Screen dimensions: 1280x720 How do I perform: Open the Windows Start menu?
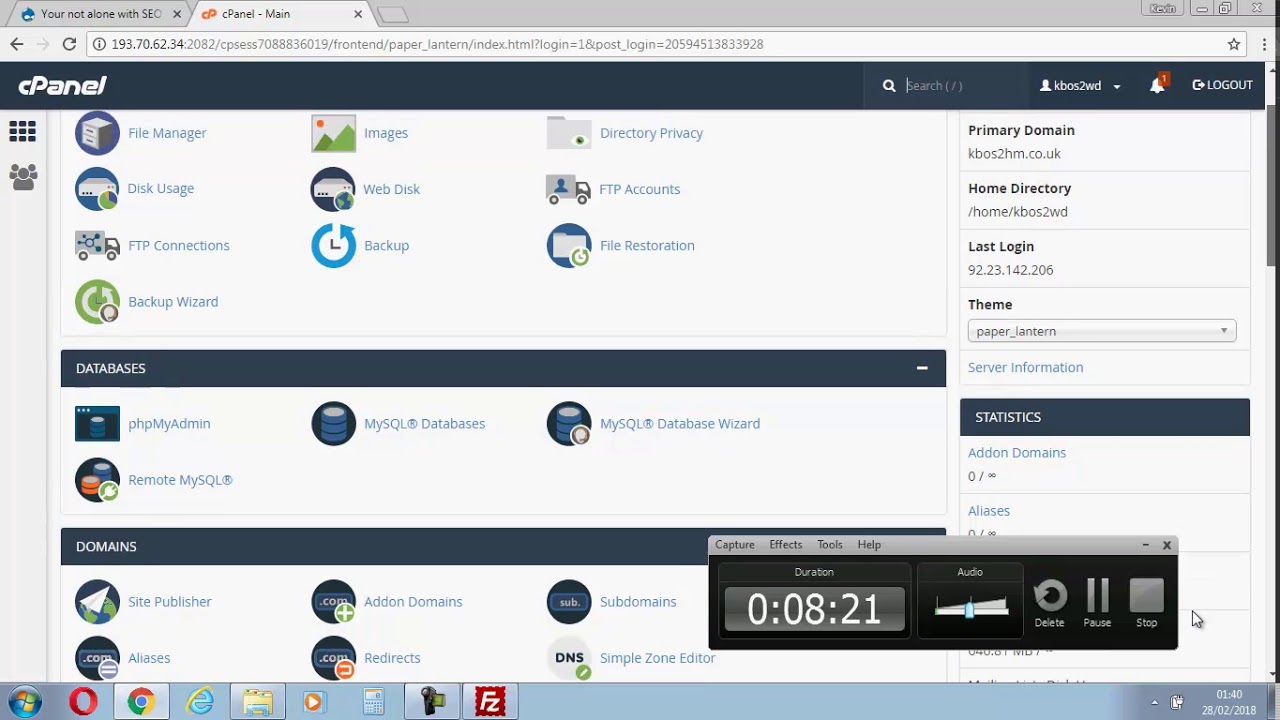coord(23,702)
